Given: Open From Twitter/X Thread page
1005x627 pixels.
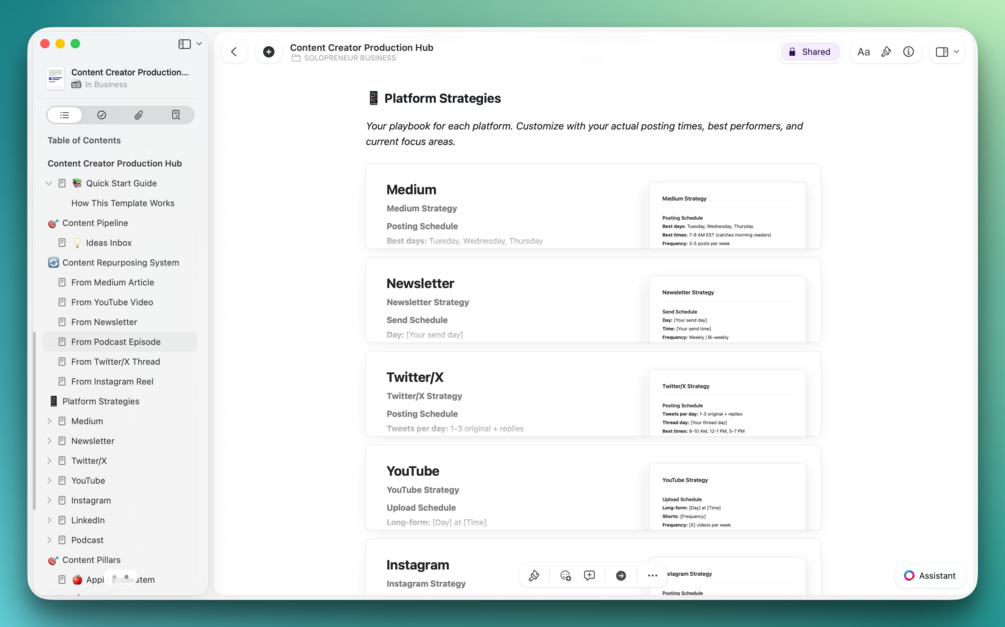Looking at the screenshot, I should 115,362.
